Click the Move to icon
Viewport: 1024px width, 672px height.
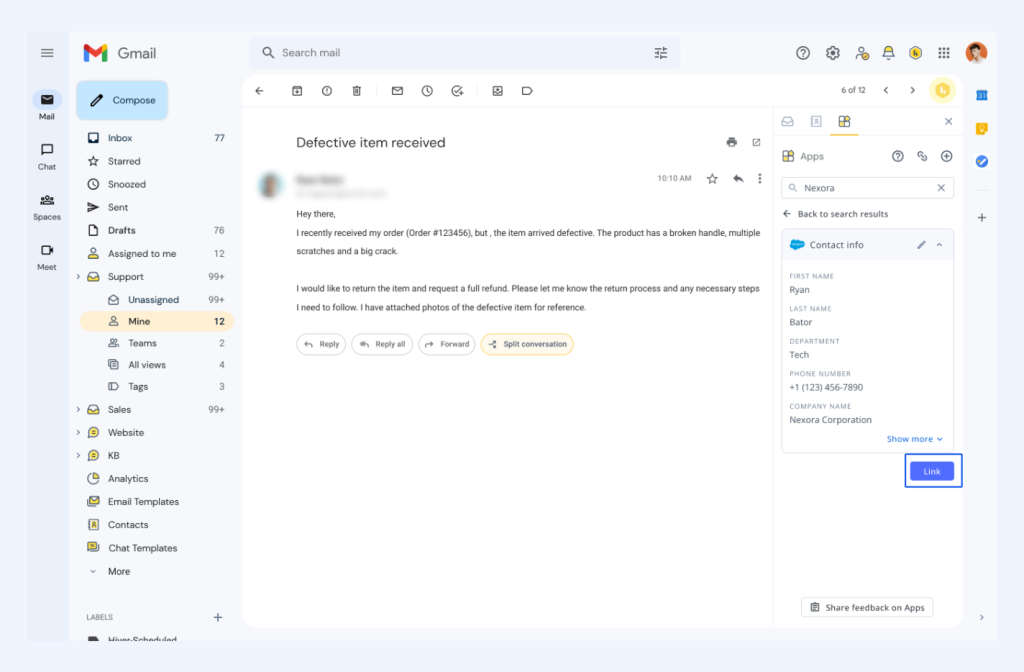coord(498,91)
